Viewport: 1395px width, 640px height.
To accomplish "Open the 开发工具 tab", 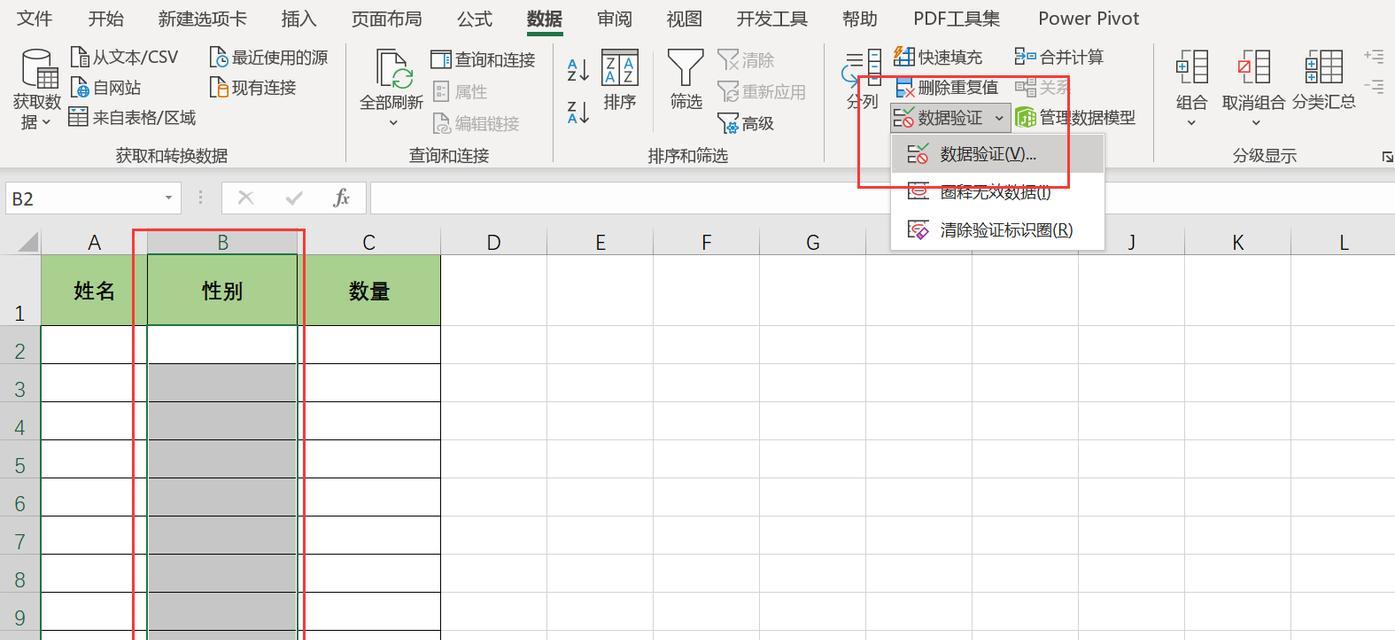I will pos(772,19).
